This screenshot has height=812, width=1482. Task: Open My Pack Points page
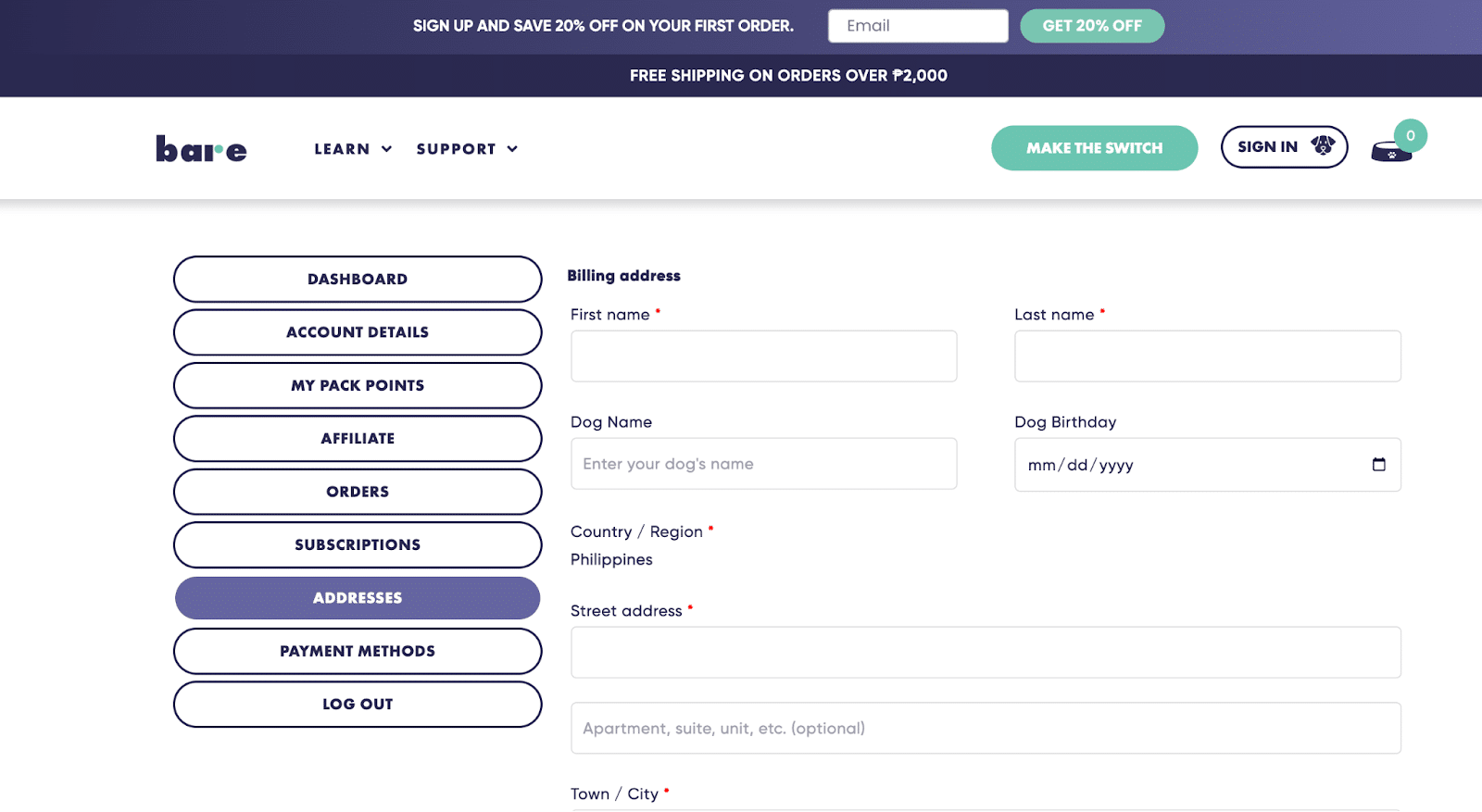tap(358, 385)
